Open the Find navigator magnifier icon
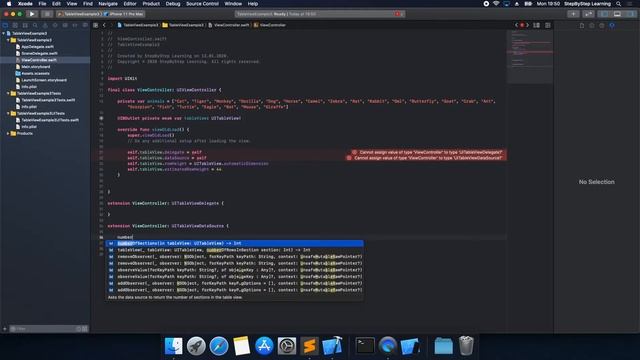 [35, 25]
